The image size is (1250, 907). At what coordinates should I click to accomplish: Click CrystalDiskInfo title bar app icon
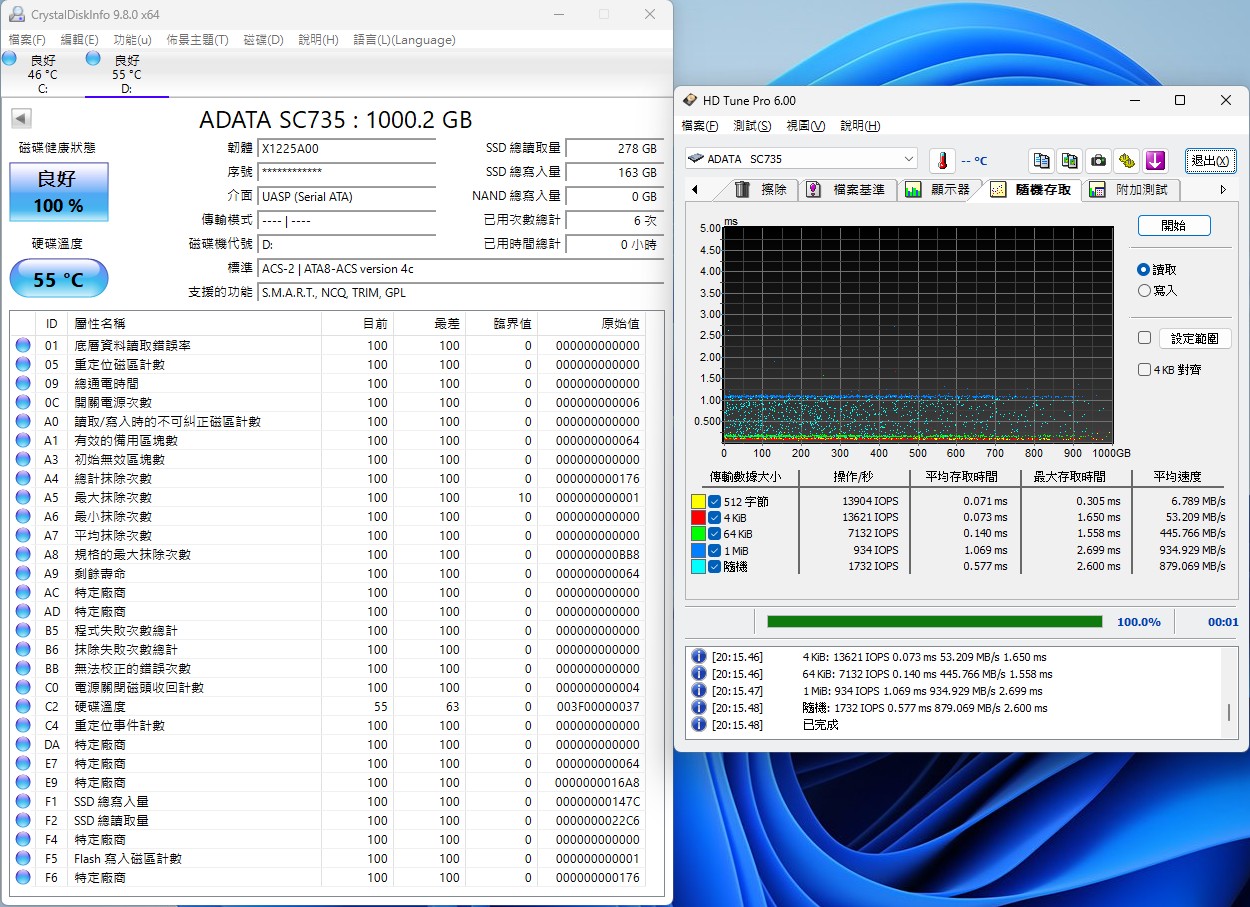[x=17, y=14]
